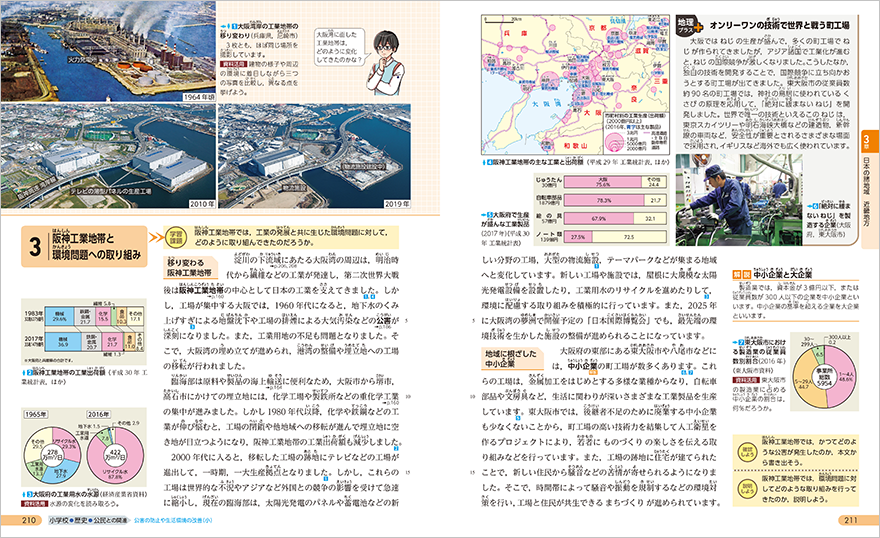The height and width of the screenshot is (538, 880).
Task: Click the heading 中小企業と大企業
Action: tap(782, 275)
